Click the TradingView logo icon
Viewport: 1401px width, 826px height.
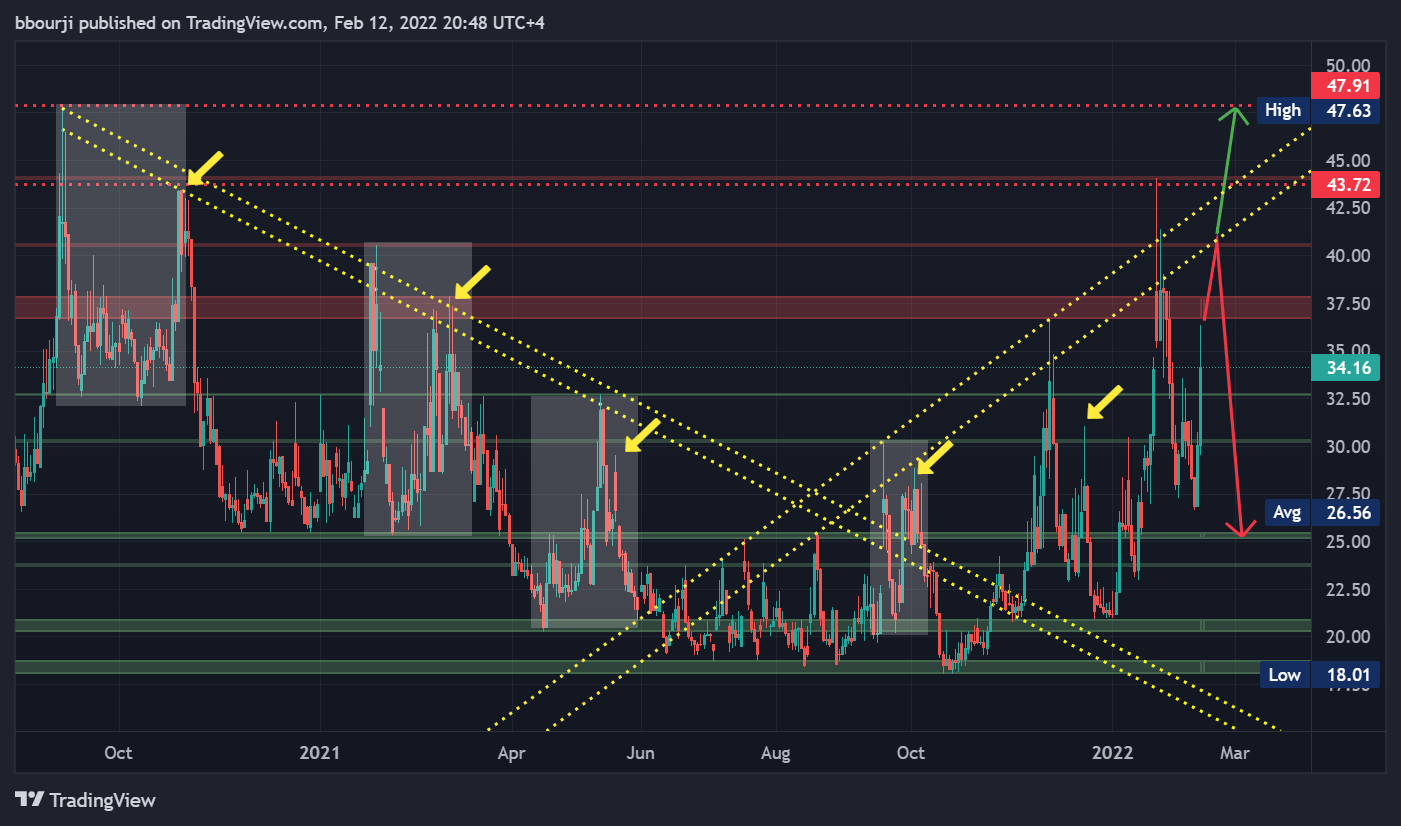[30, 800]
